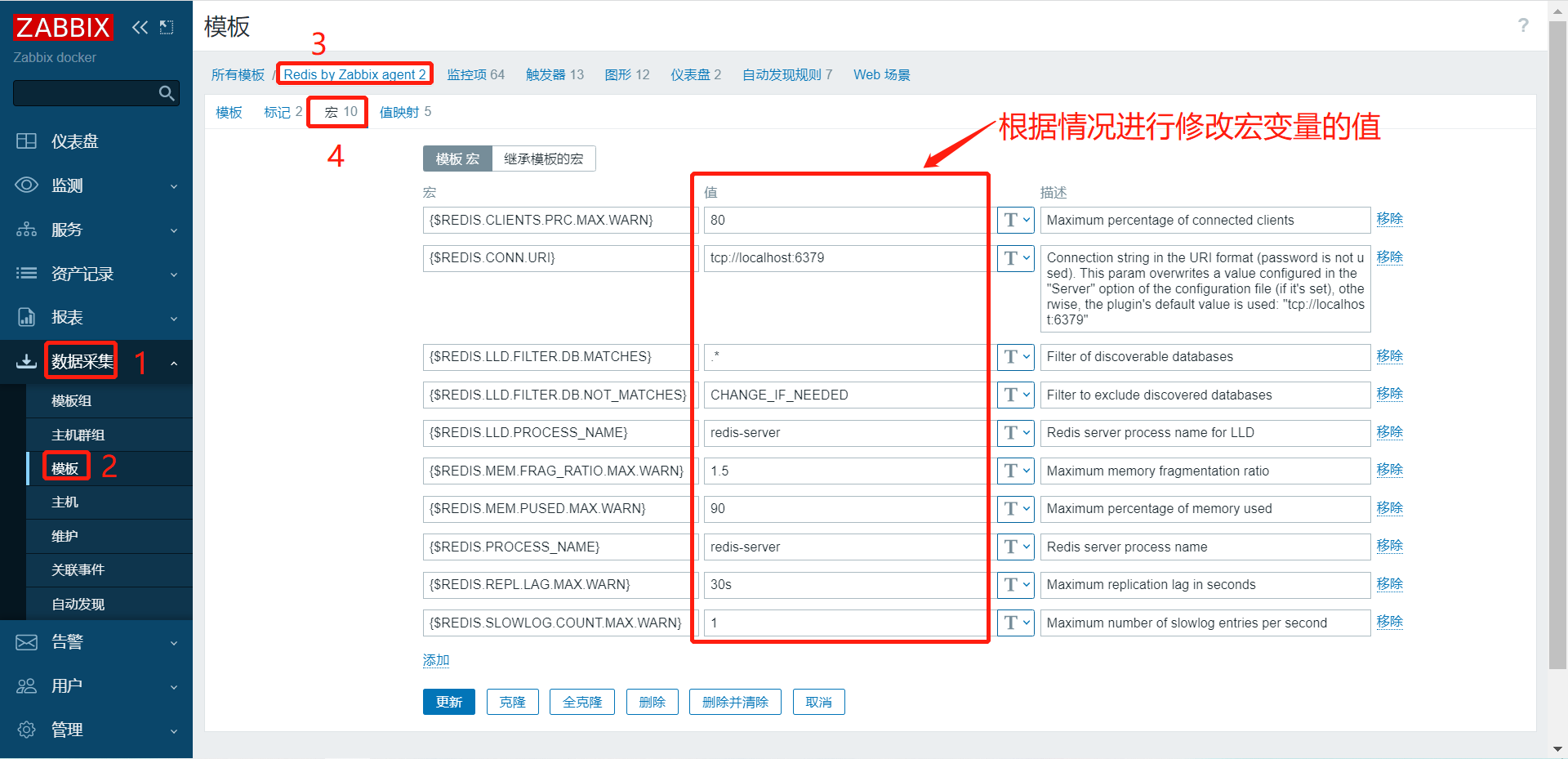This screenshot has width=1568, height=759.
Task: Click the 删除并清除 button
Action: coord(735,702)
